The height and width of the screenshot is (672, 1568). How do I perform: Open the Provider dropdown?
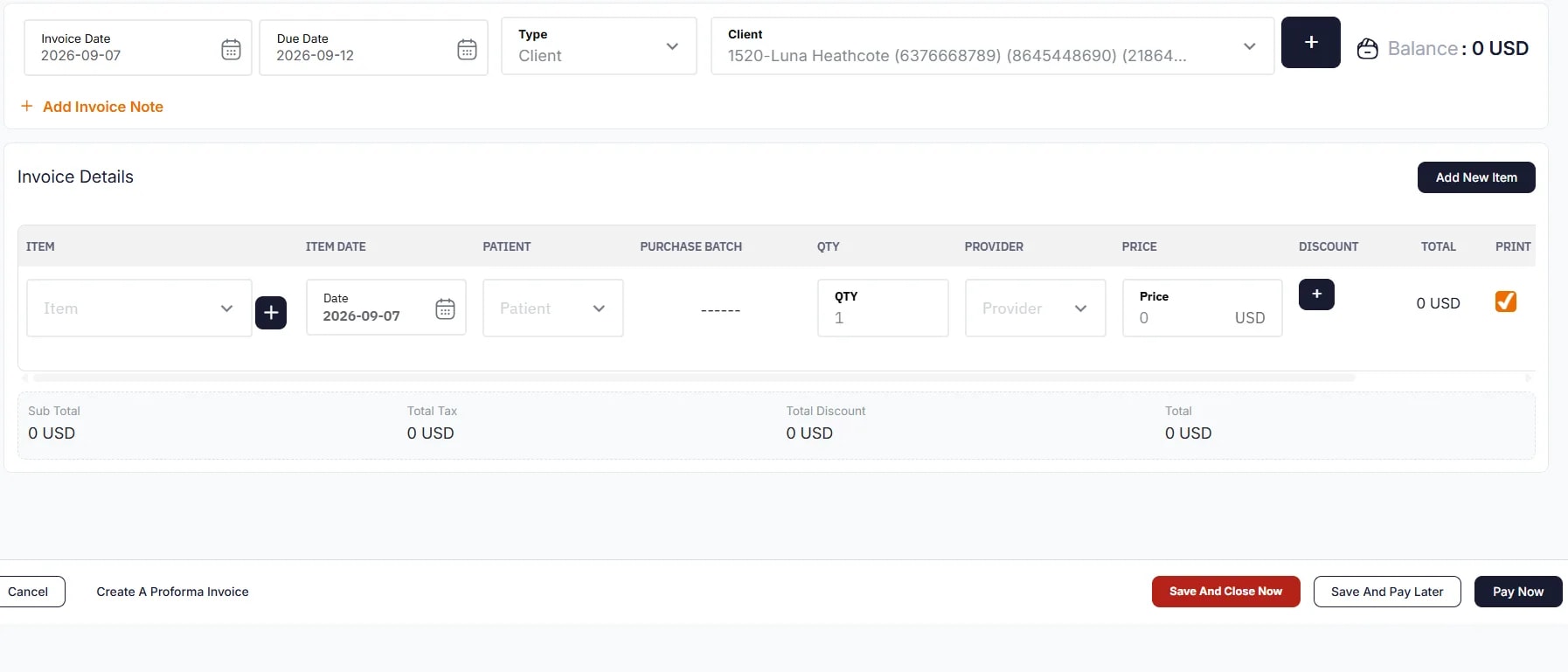point(1035,308)
